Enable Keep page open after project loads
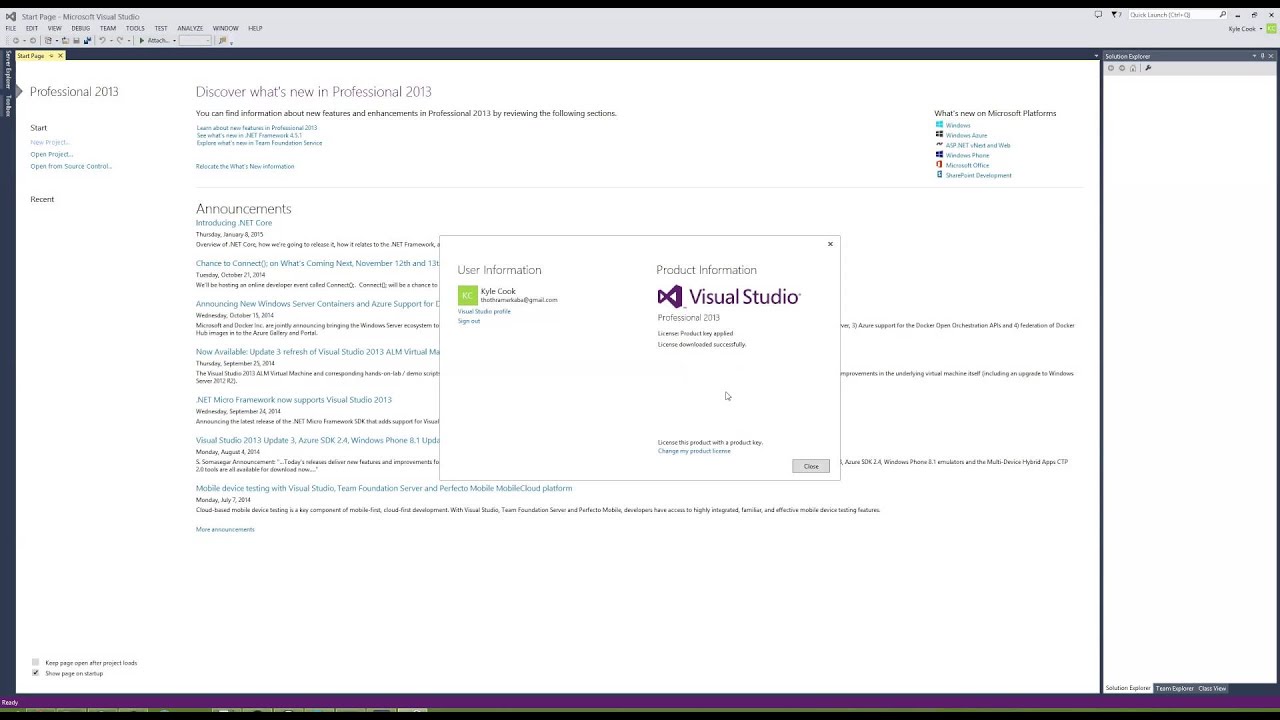1280x720 pixels. click(x=35, y=662)
